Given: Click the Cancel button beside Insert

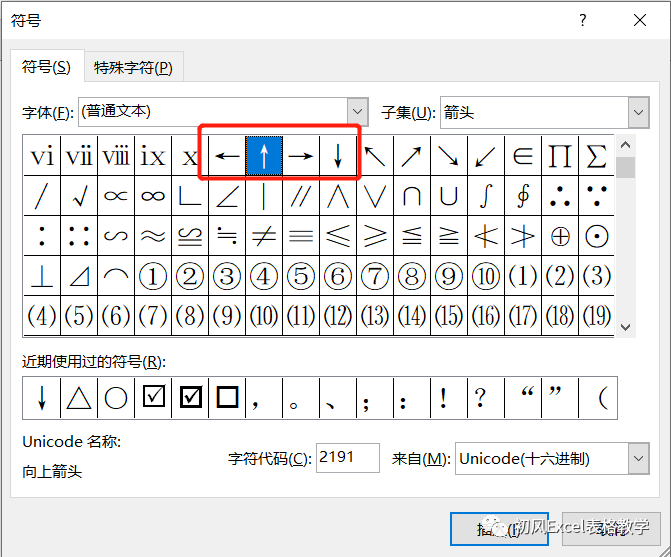Looking at the screenshot, I should (611, 529).
